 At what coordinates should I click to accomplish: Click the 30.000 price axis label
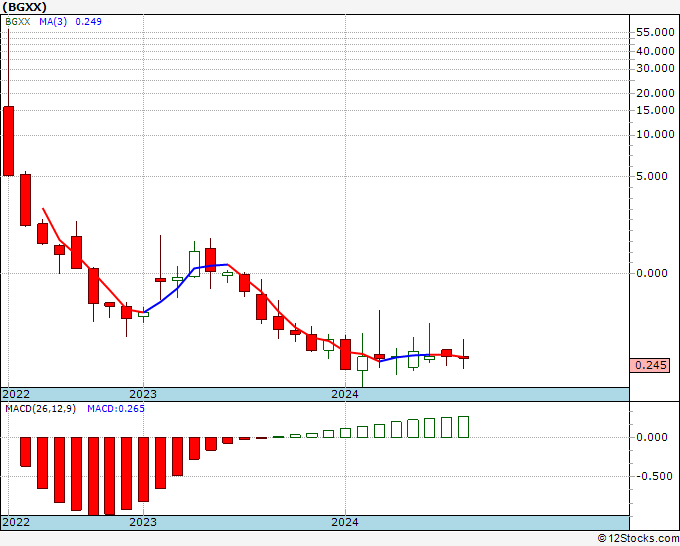(x=655, y=68)
